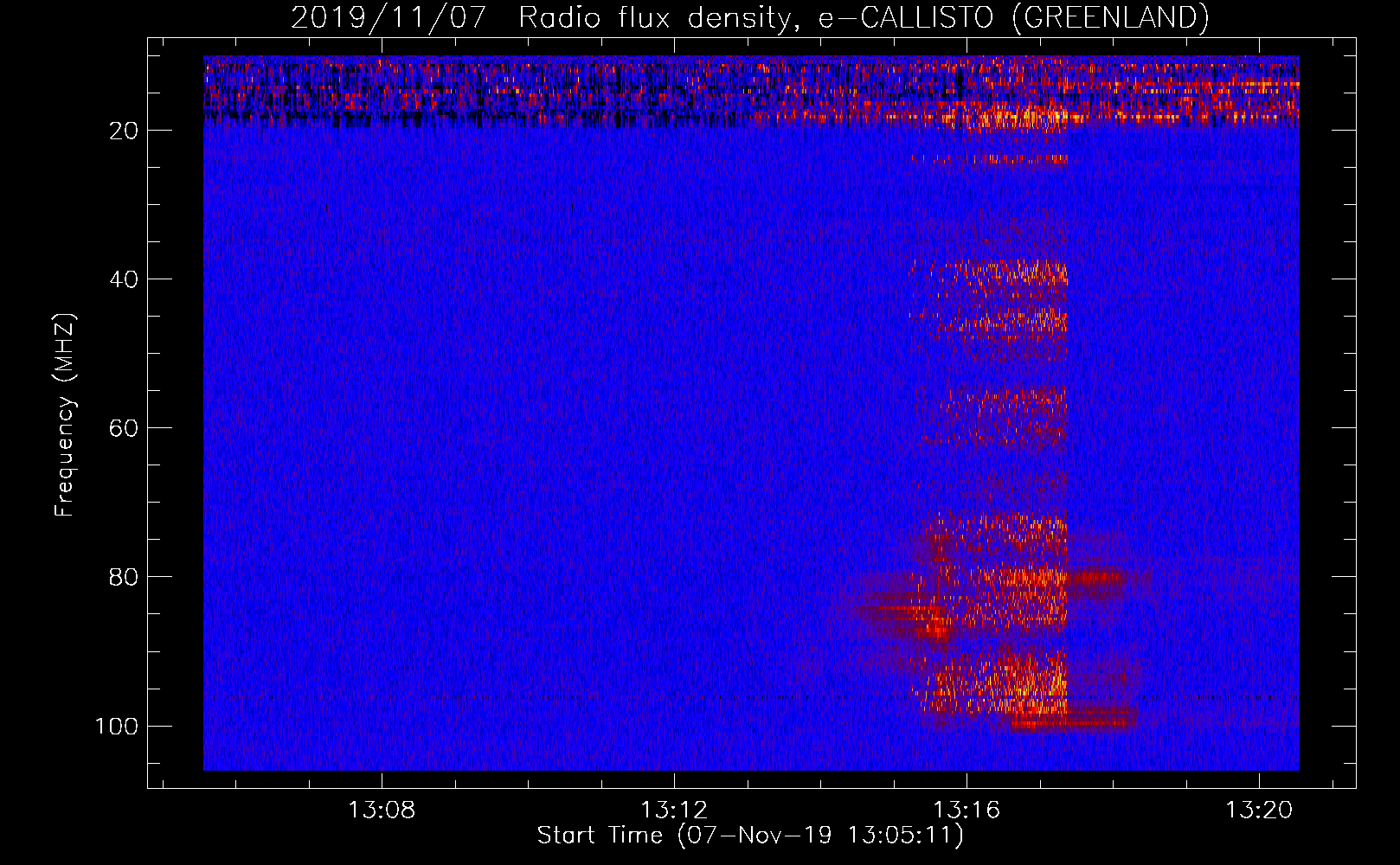
Task: Click the '13:12' time tick label
Action: [674, 810]
